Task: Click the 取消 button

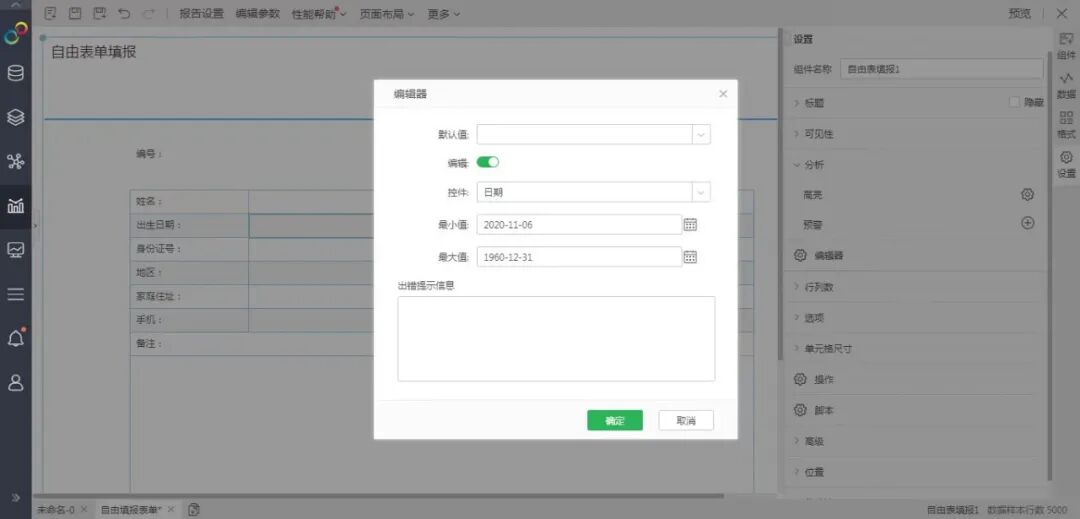Action: point(686,421)
